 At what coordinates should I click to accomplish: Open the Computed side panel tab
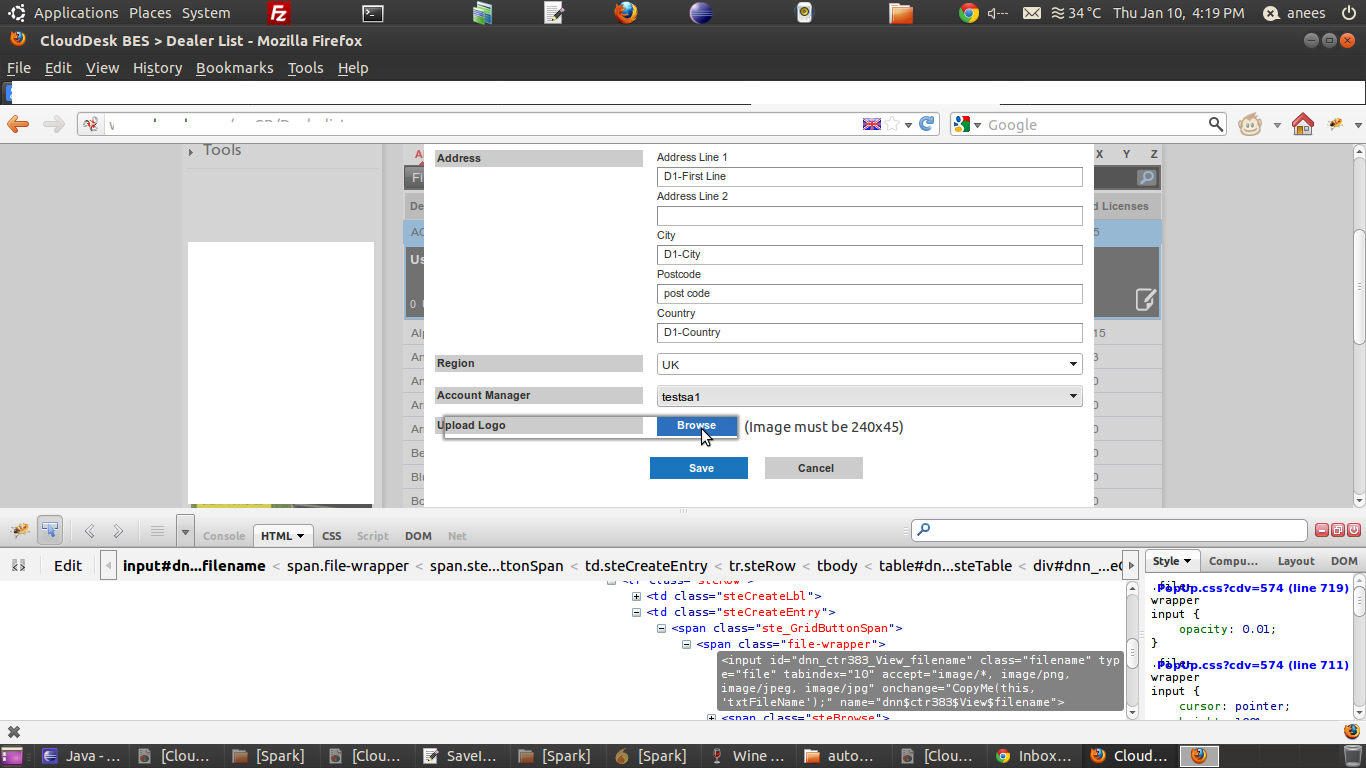tap(1233, 561)
